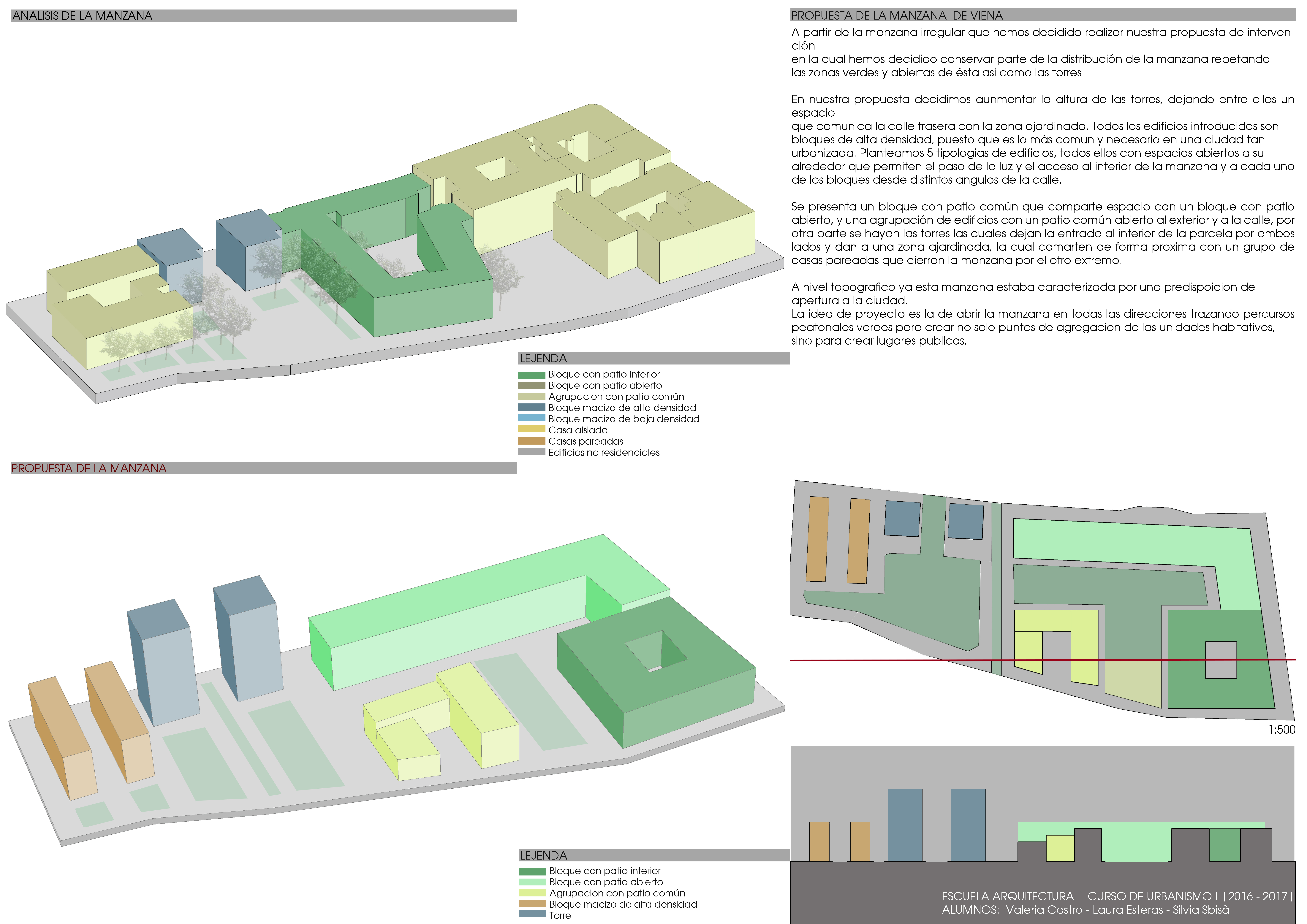The width and height of the screenshot is (1307, 924).
Task: Click the 'ESCUELA ARQUITECTURA' footer text
Action: tap(1008, 897)
